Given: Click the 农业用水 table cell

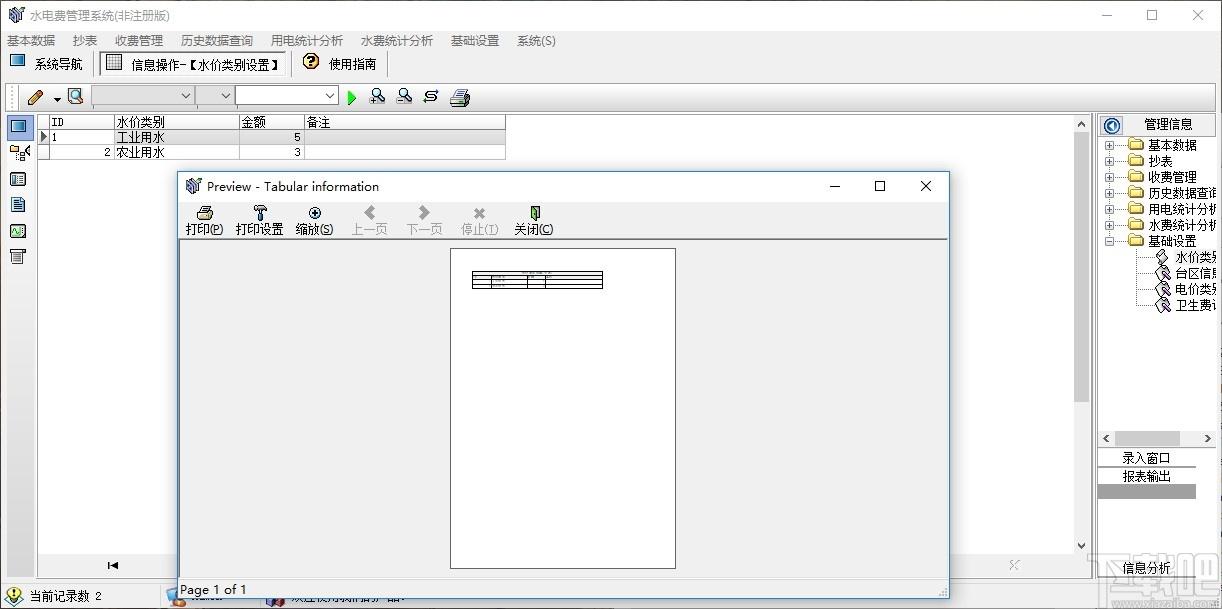Looking at the screenshot, I should coord(177,153).
